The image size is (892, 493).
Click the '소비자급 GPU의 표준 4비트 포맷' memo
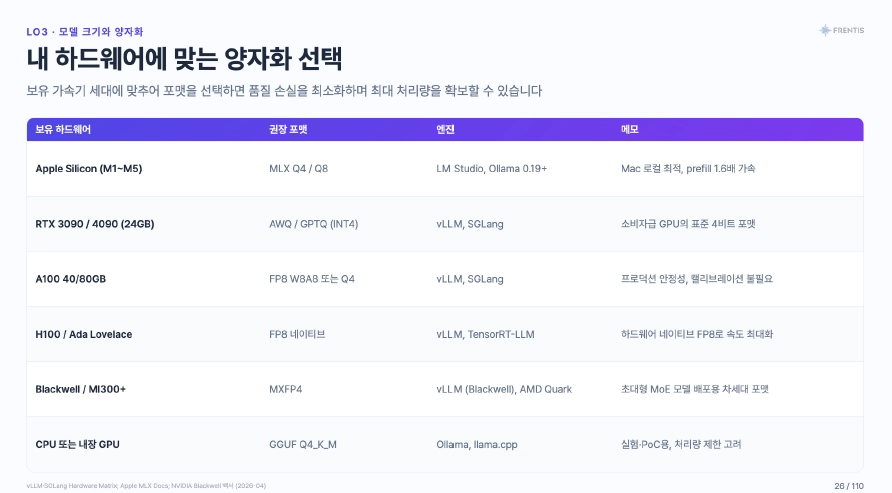pos(688,224)
